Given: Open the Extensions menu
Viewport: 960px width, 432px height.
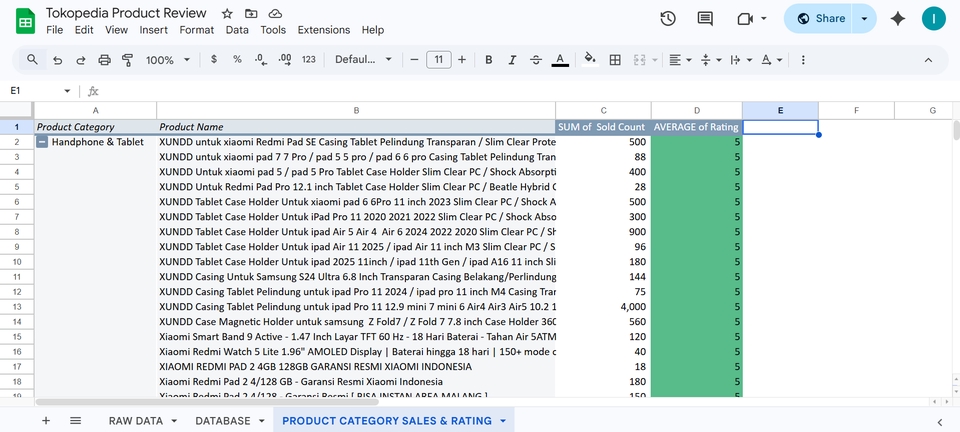Looking at the screenshot, I should click(323, 30).
